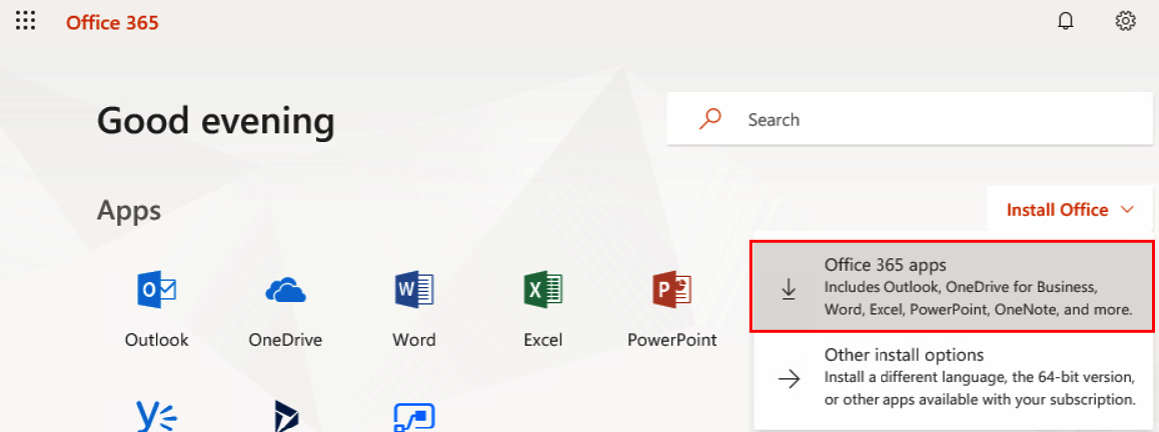The image size is (1159, 432).
Task: Open the Yammer app icon
Action: [157, 416]
